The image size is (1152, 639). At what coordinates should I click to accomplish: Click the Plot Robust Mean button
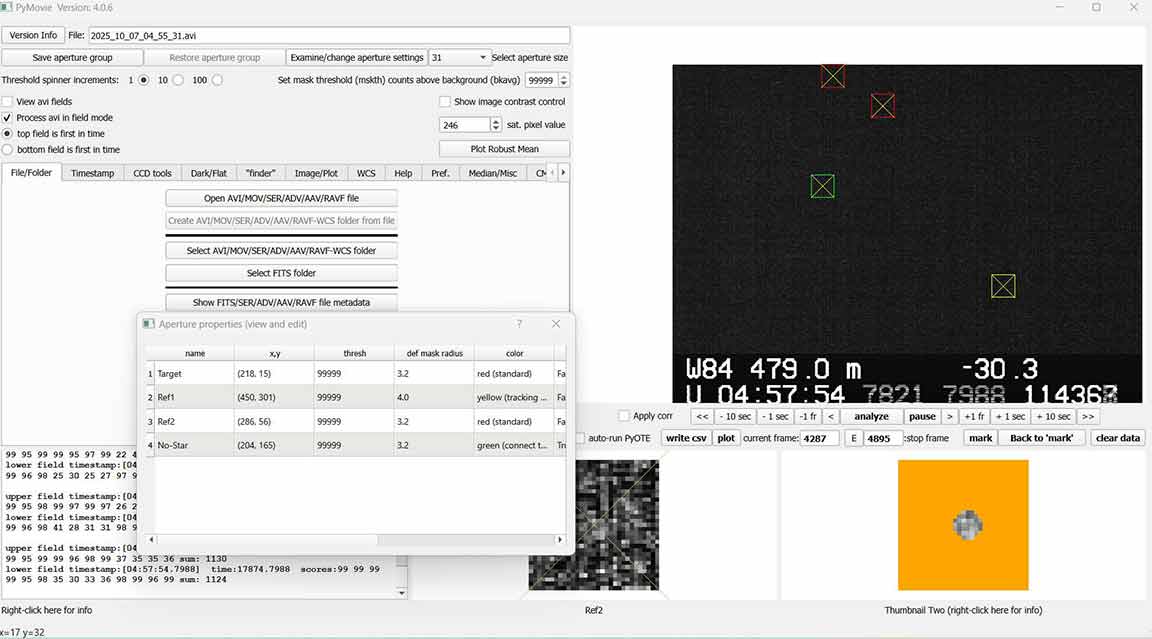pyautogui.click(x=504, y=149)
